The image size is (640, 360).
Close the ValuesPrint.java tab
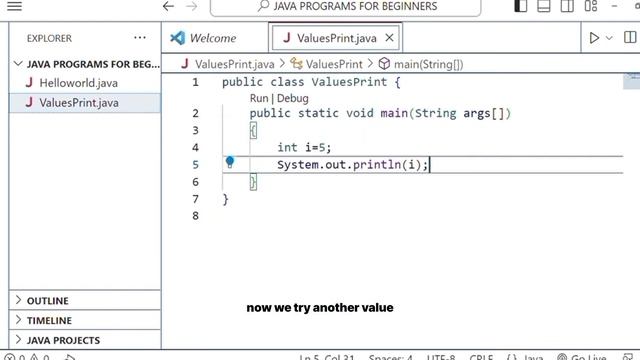click(389, 38)
